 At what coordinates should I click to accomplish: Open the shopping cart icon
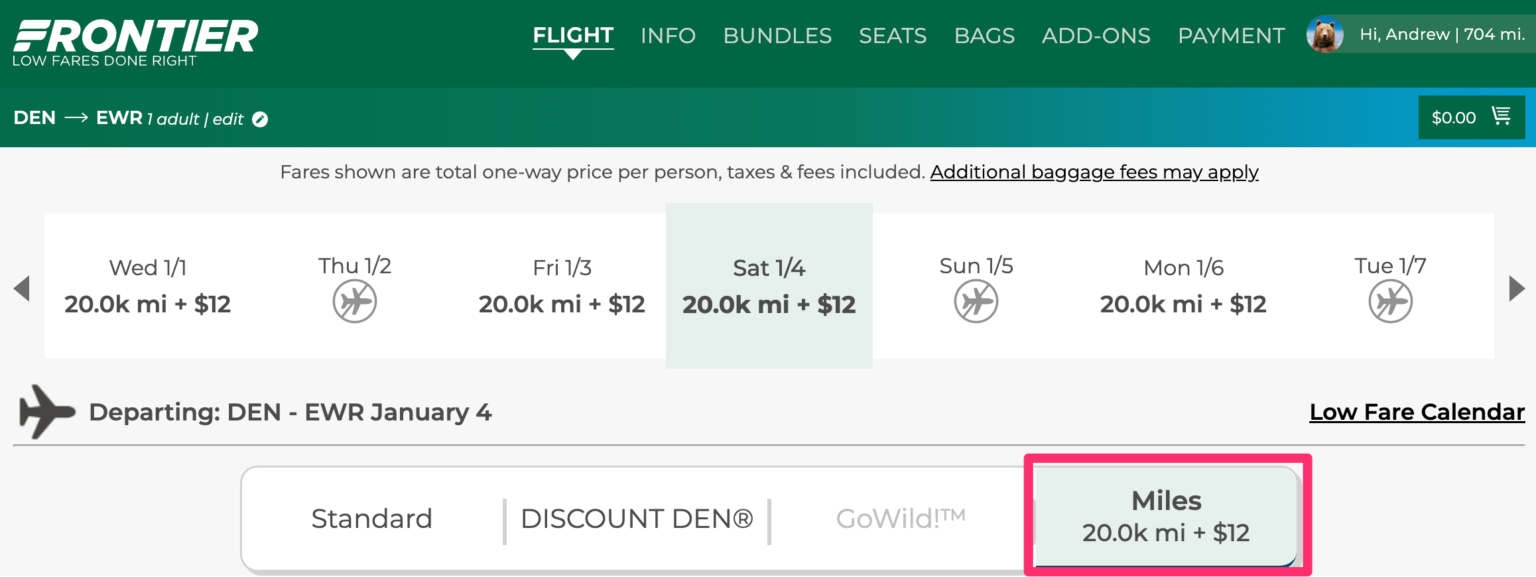1501,116
